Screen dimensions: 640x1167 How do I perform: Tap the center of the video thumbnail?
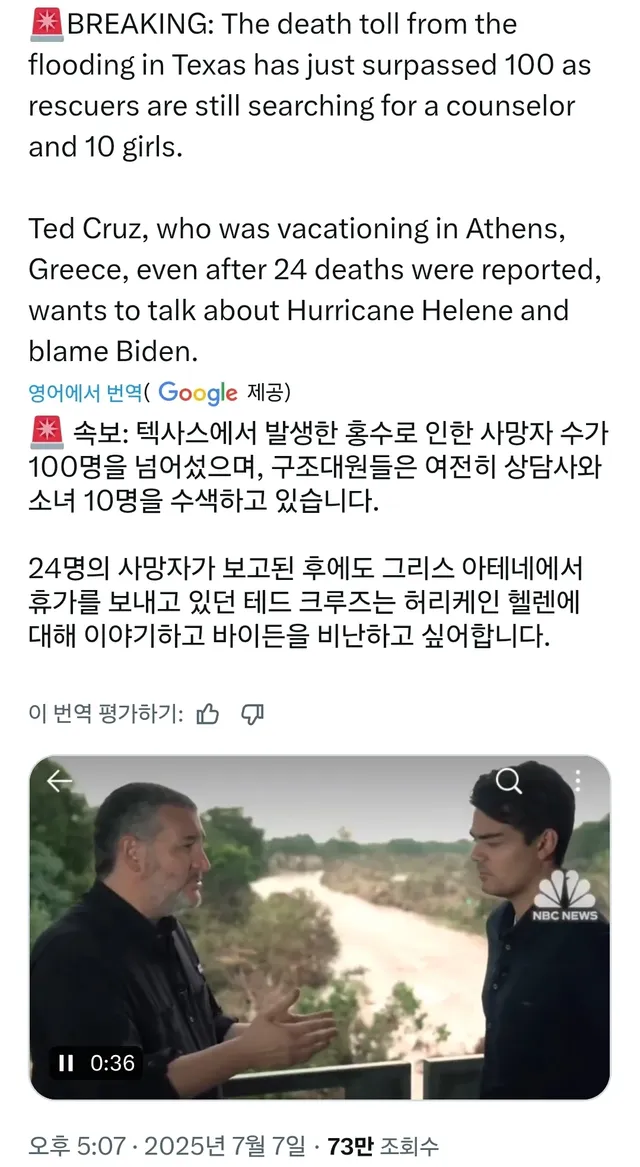320,928
